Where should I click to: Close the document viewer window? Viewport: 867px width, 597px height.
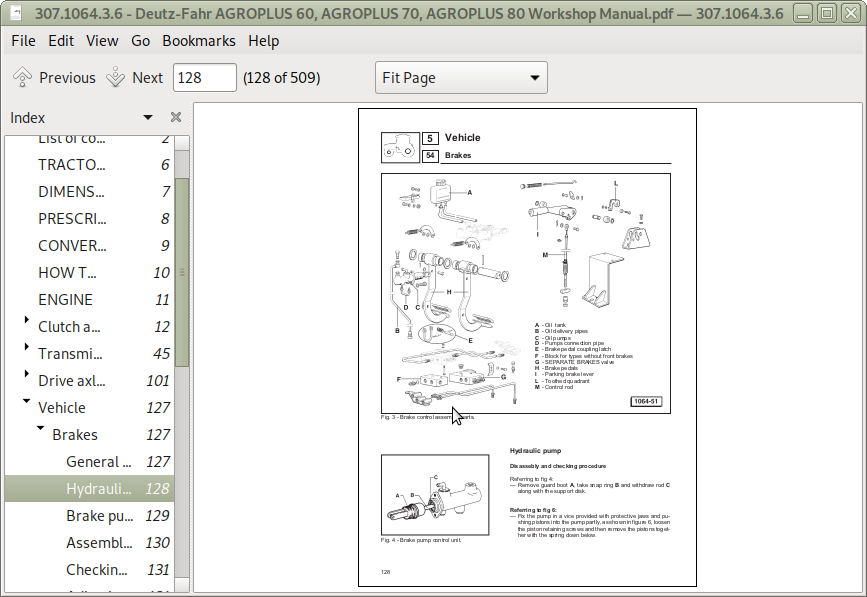click(851, 14)
